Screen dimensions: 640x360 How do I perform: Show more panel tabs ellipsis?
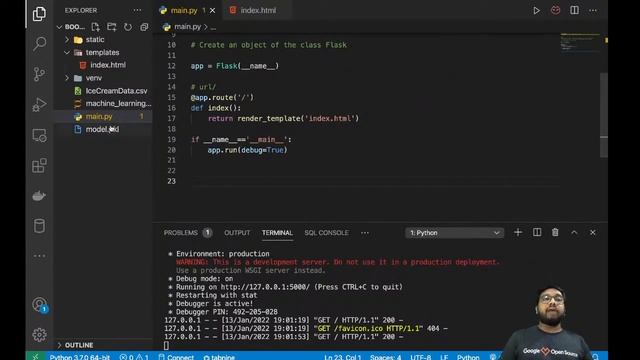(364, 233)
